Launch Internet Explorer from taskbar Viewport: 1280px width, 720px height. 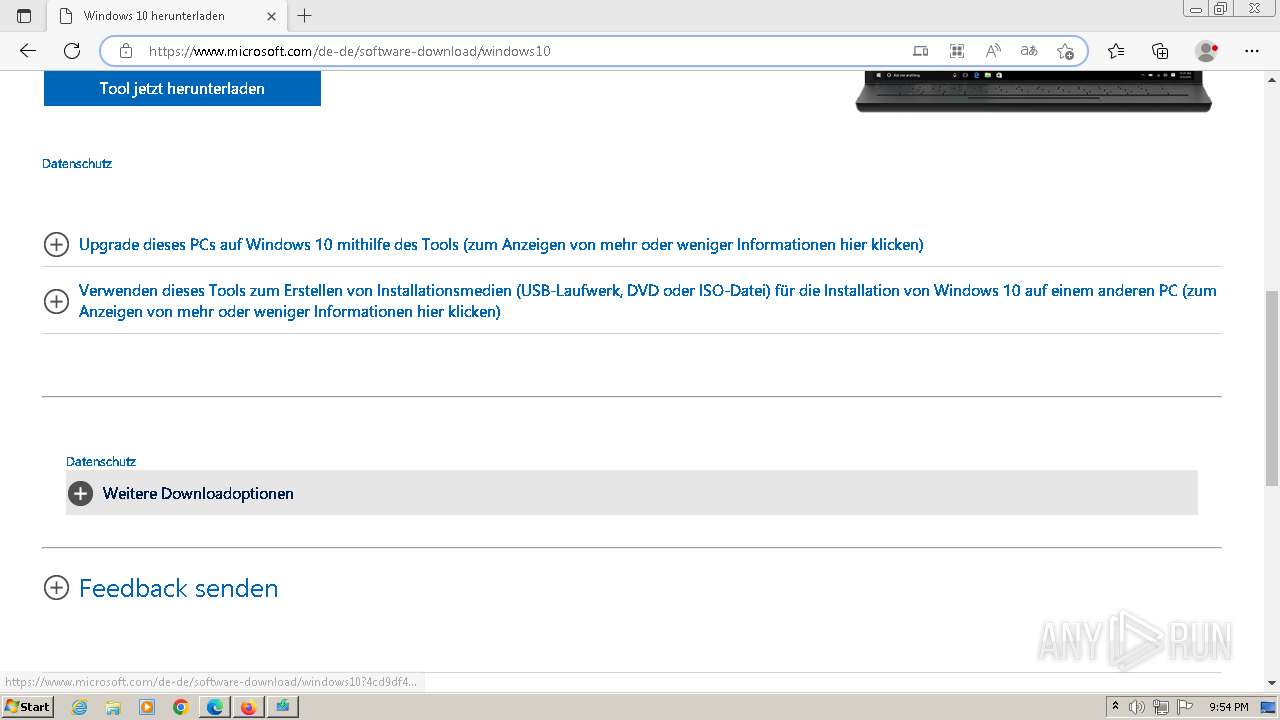coord(79,707)
